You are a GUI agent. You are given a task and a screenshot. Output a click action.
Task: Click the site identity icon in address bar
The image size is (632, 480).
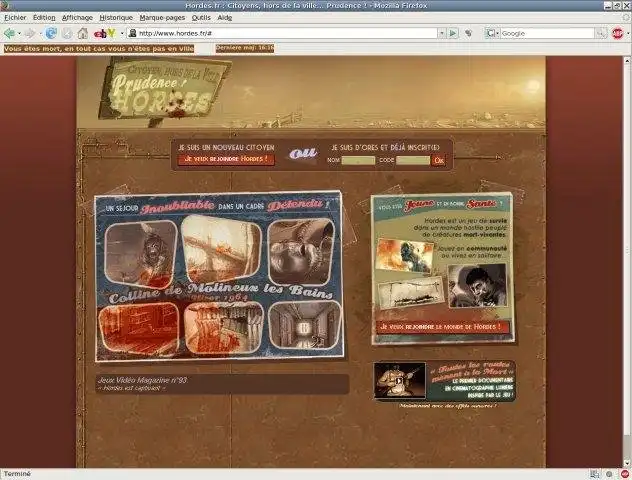pyautogui.click(x=132, y=33)
